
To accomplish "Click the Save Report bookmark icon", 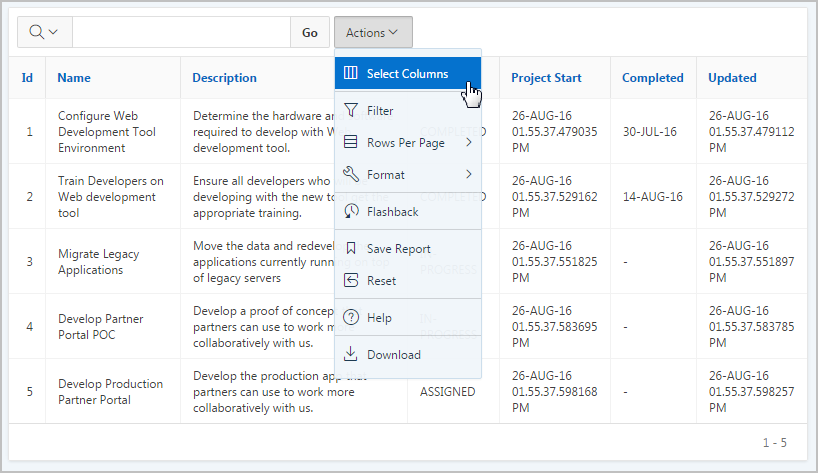I will point(350,248).
